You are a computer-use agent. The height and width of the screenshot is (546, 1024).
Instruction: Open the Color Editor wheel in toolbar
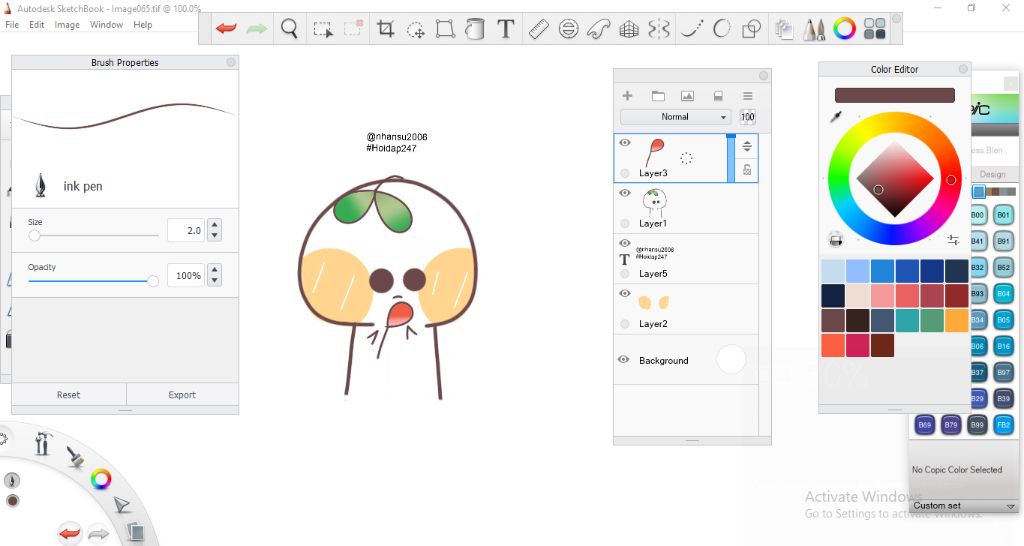pyautogui.click(x=844, y=29)
